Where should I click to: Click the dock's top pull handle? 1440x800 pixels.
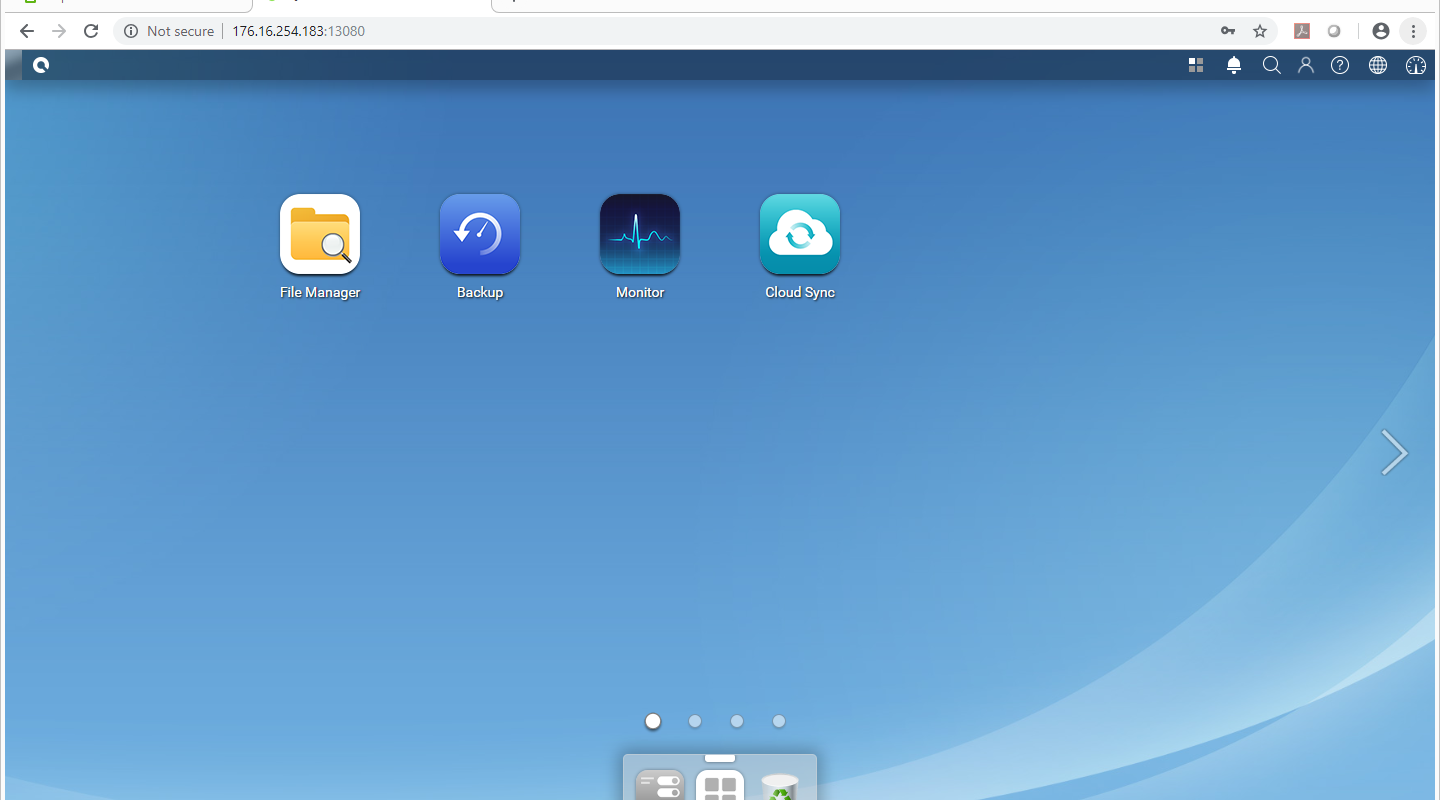720,758
